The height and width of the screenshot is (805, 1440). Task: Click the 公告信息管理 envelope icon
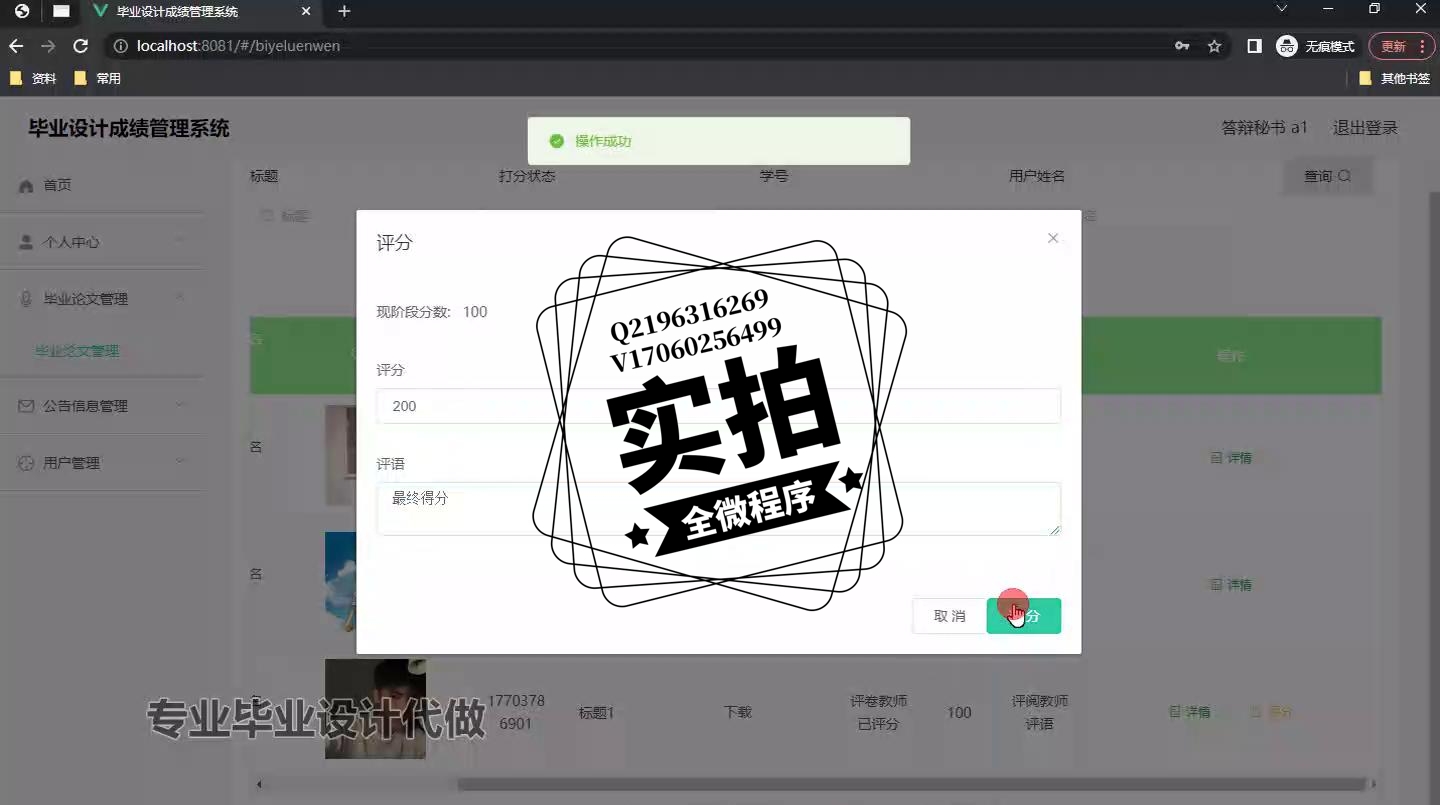point(26,406)
